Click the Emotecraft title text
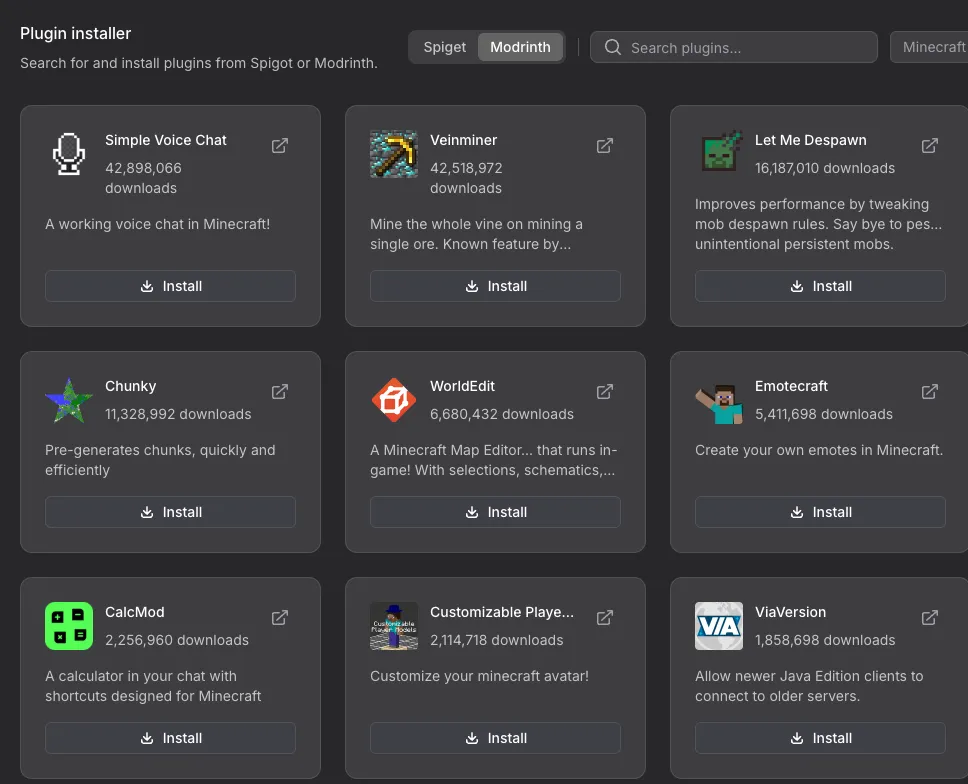Image resolution: width=968 pixels, height=784 pixels. [791, 386]
